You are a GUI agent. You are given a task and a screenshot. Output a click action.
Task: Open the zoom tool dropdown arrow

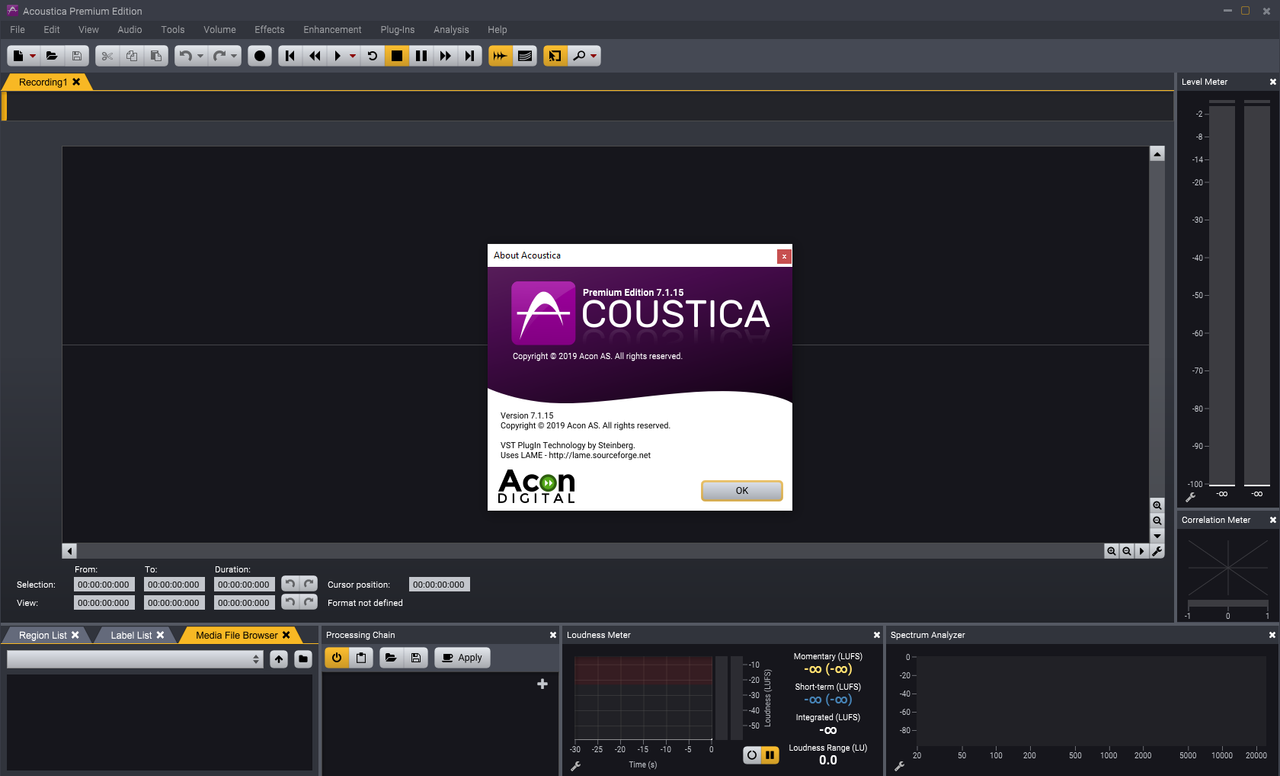tap(594, 56)
